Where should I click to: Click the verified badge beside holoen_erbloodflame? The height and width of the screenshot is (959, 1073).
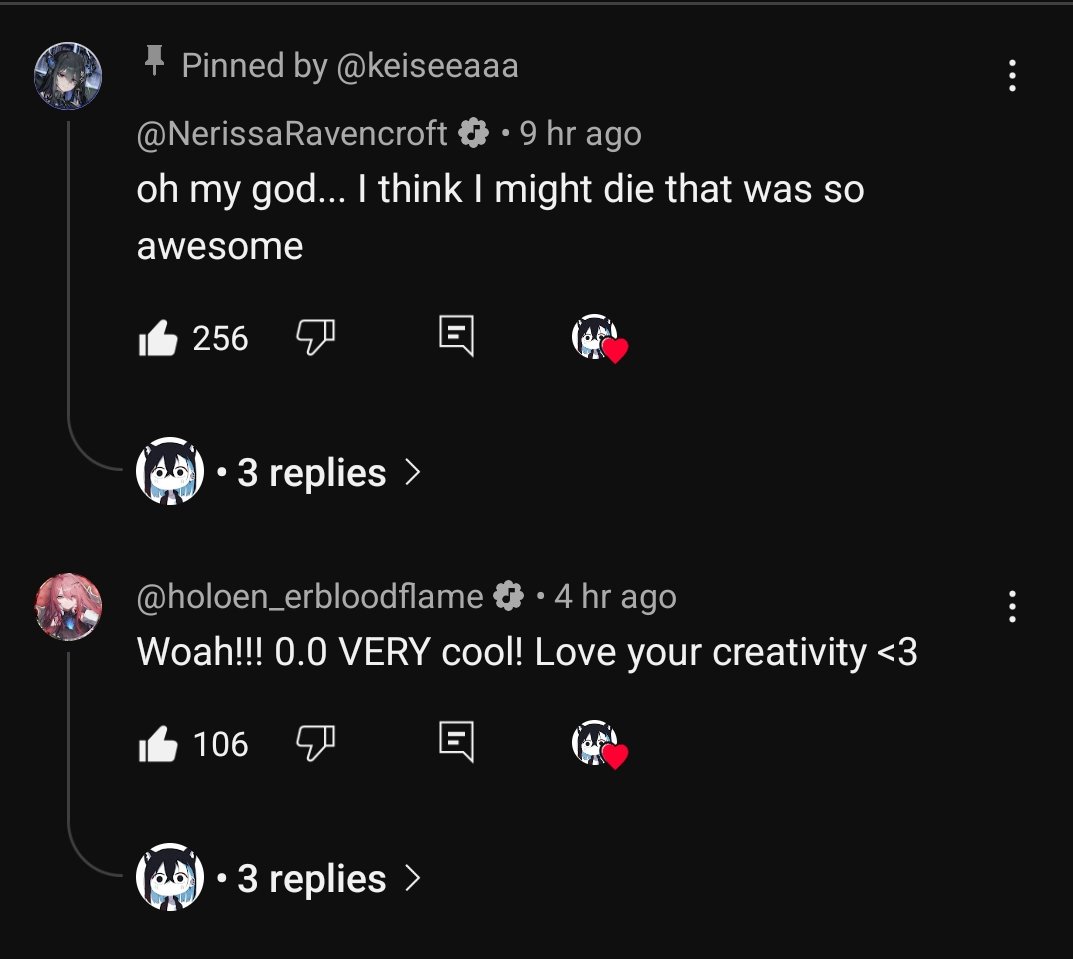(x=509, y=597)
